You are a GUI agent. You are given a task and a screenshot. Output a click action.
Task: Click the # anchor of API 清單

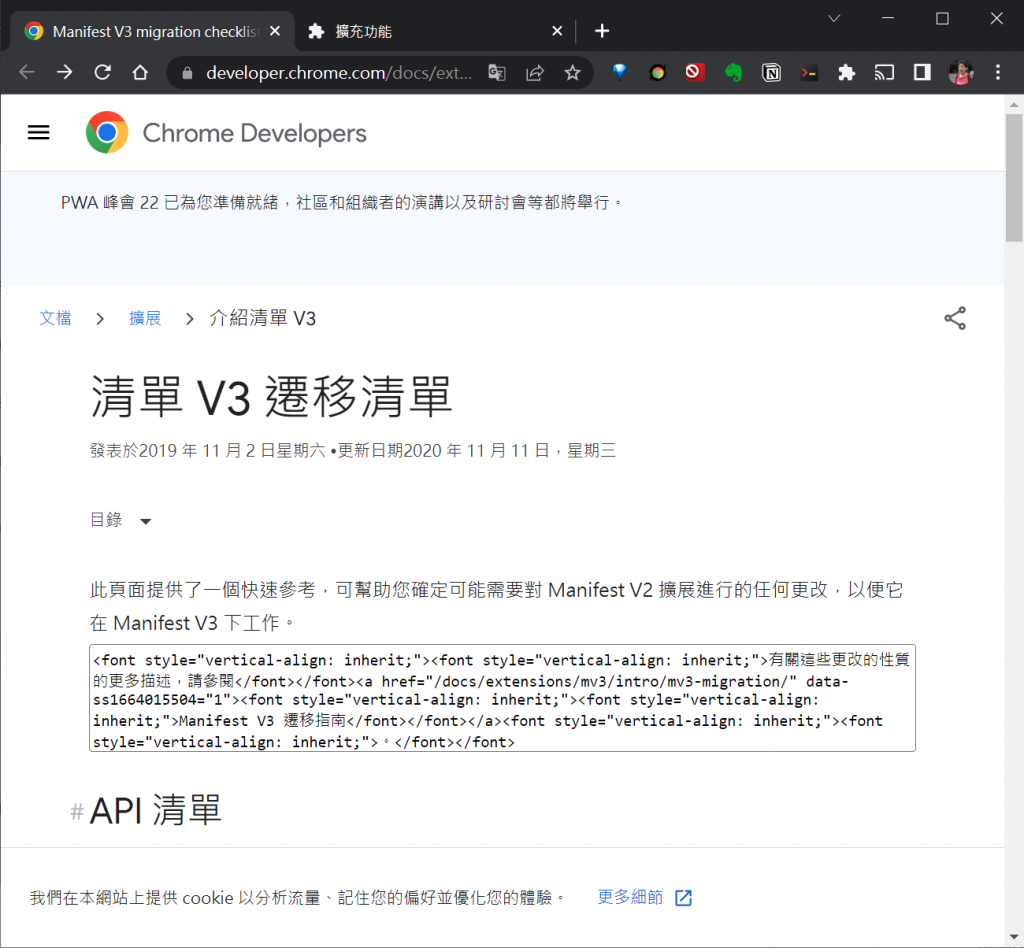76,812
